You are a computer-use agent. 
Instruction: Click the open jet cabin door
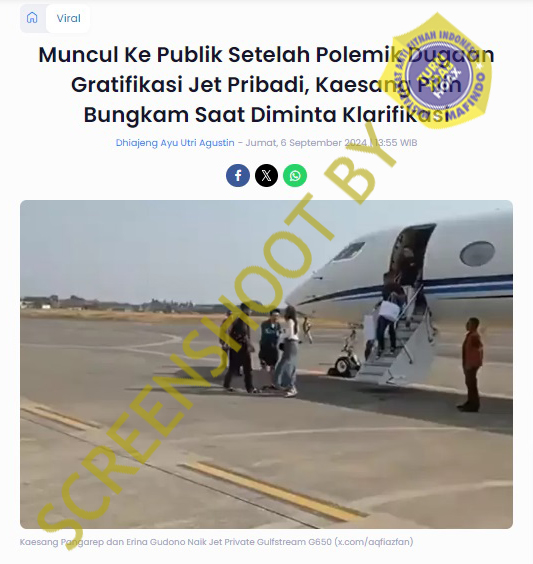[411, 257]
